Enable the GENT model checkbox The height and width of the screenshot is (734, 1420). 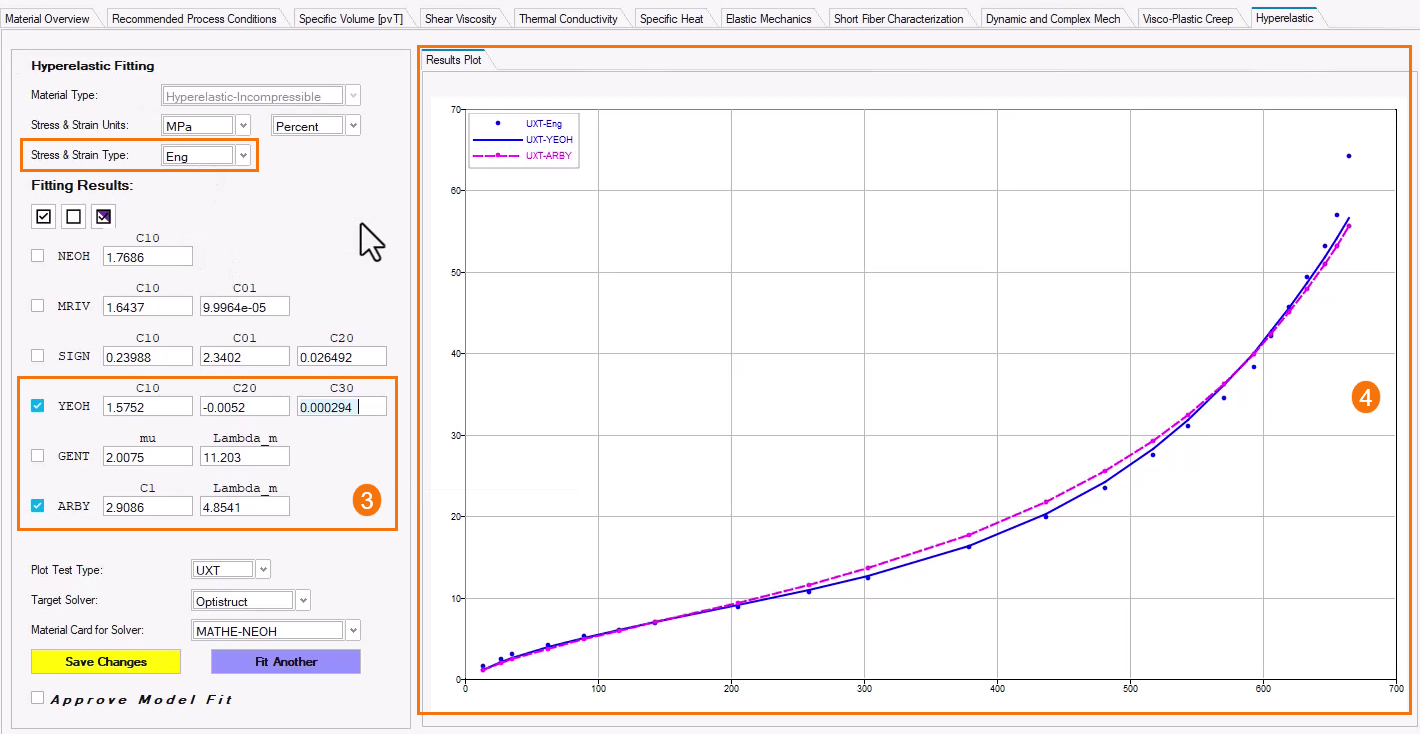[38, 456]
